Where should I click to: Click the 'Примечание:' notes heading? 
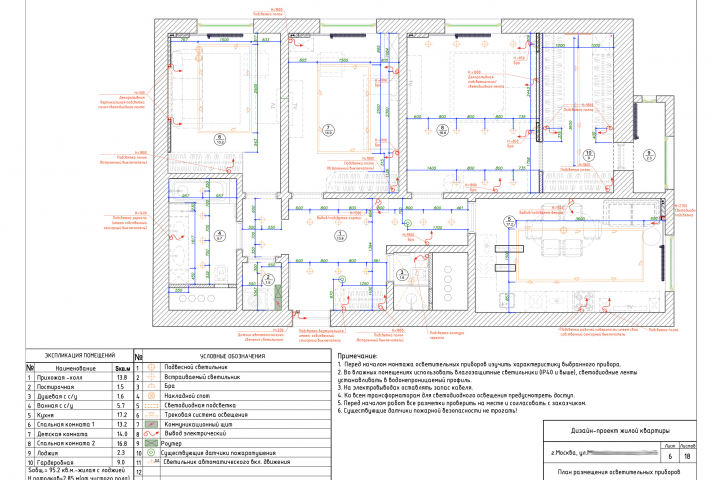point(358,356)
